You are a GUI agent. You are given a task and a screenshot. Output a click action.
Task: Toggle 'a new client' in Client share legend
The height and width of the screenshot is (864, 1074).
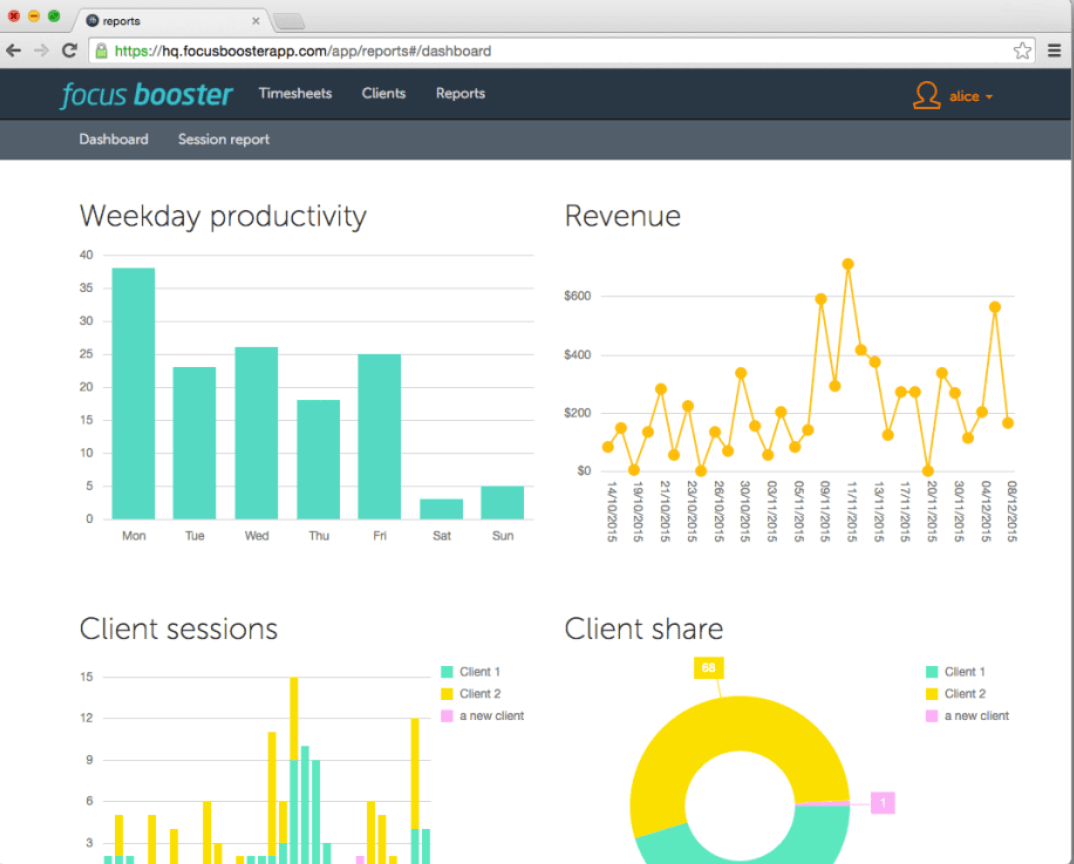coord(976,716)
